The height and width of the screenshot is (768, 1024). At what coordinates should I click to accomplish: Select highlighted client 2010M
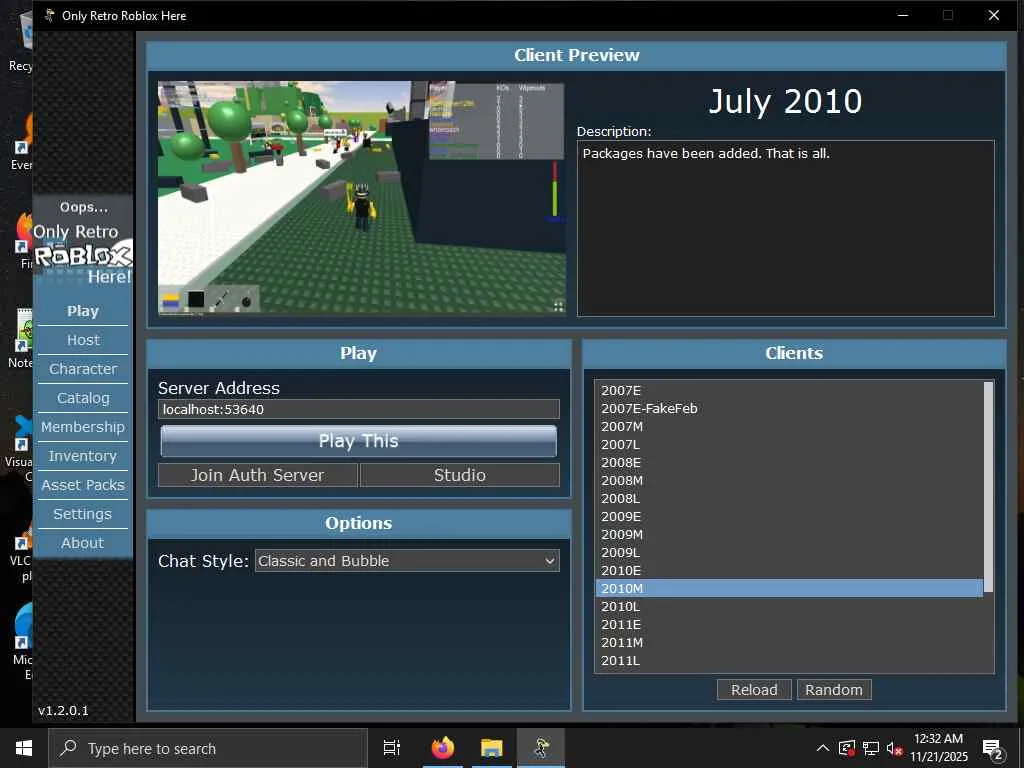coord(789,588)
